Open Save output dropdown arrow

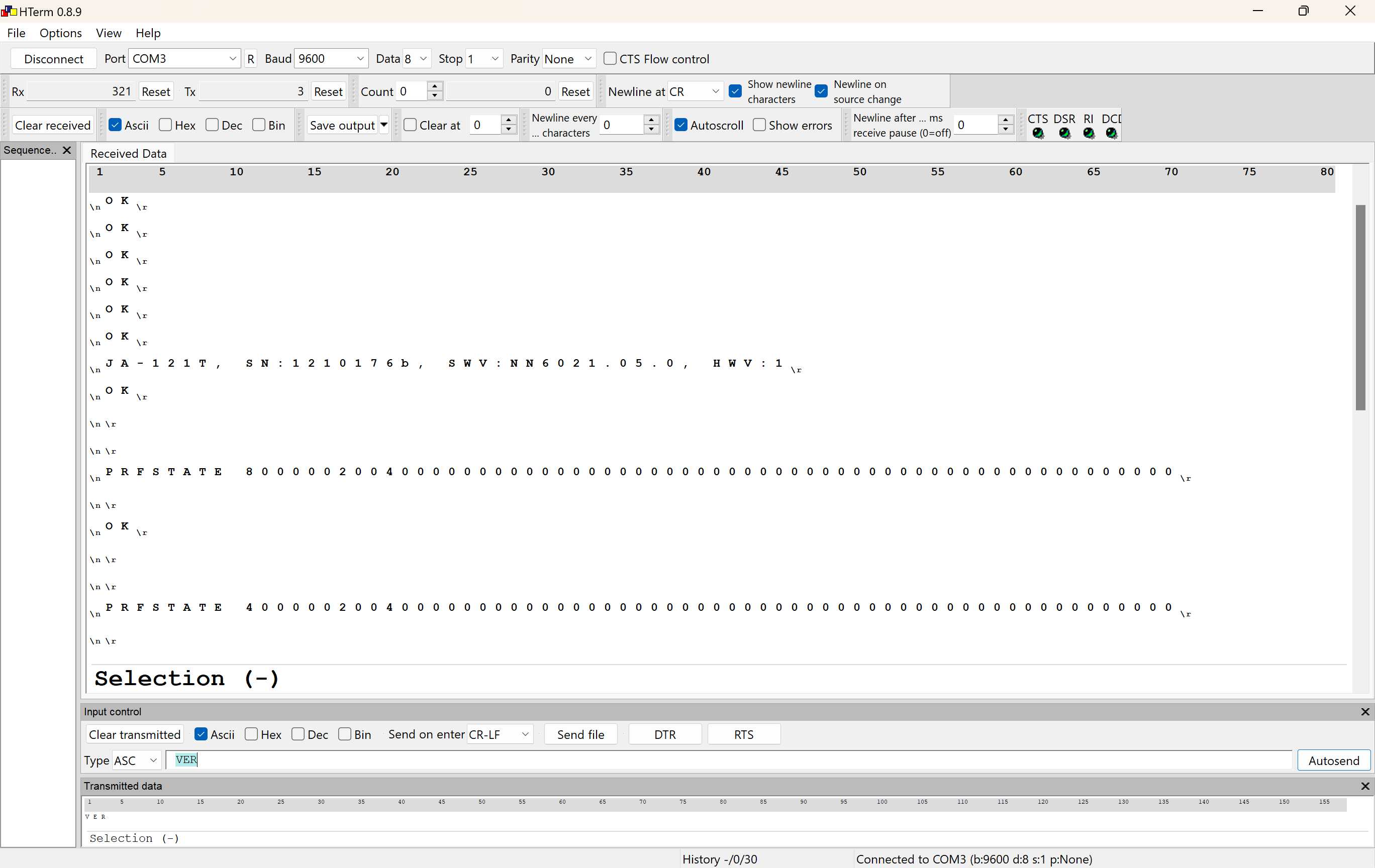tap(384, 125)
